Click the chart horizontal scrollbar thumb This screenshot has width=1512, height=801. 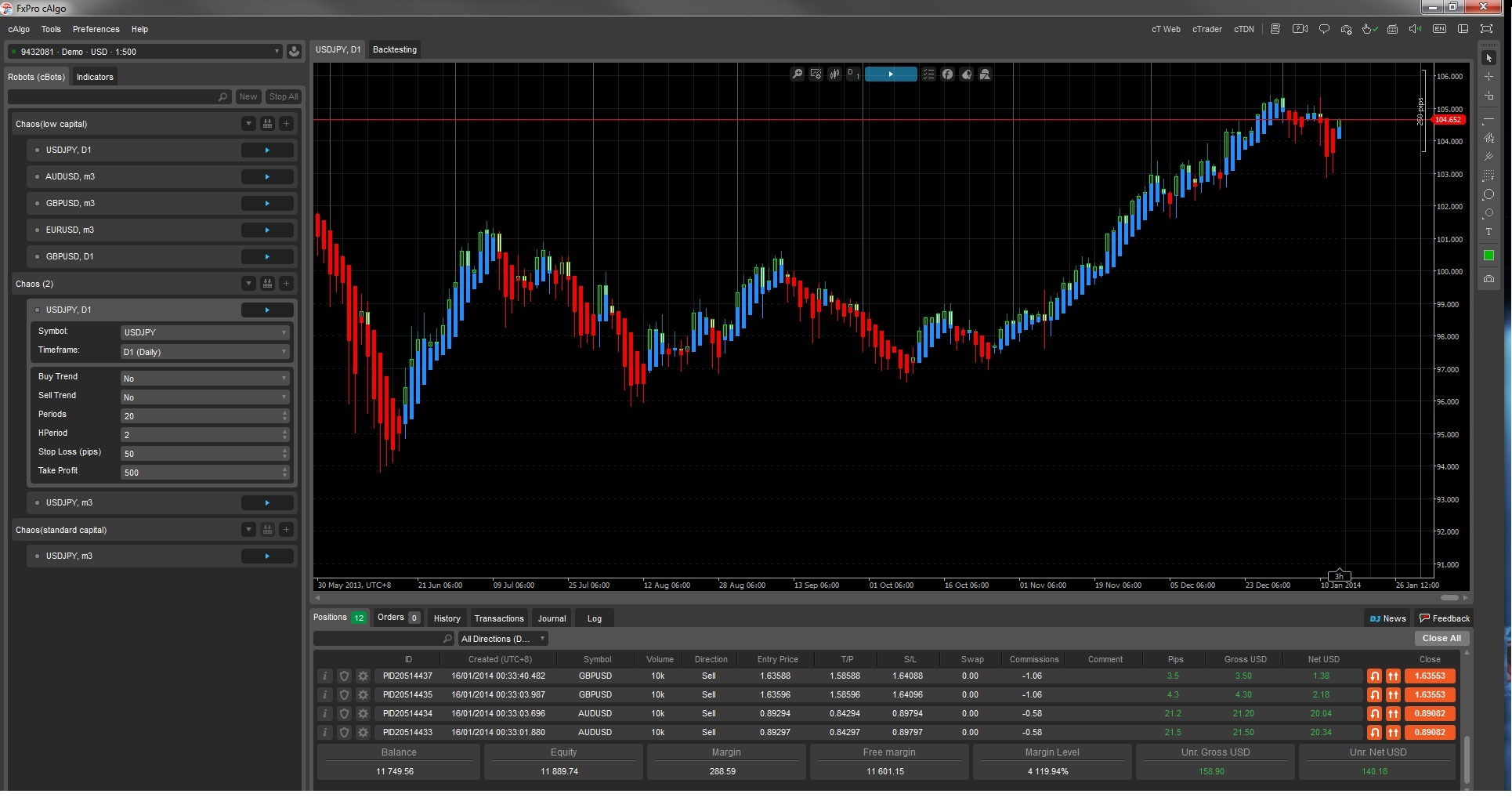click(1449, 597)
